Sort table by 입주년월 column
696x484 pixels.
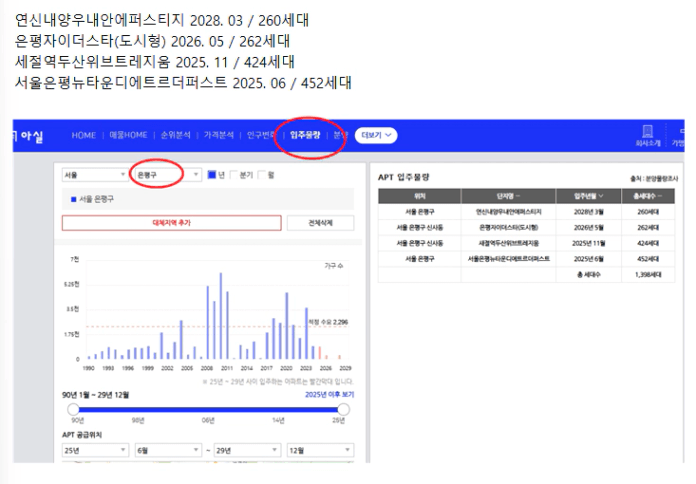coord(588,196)
